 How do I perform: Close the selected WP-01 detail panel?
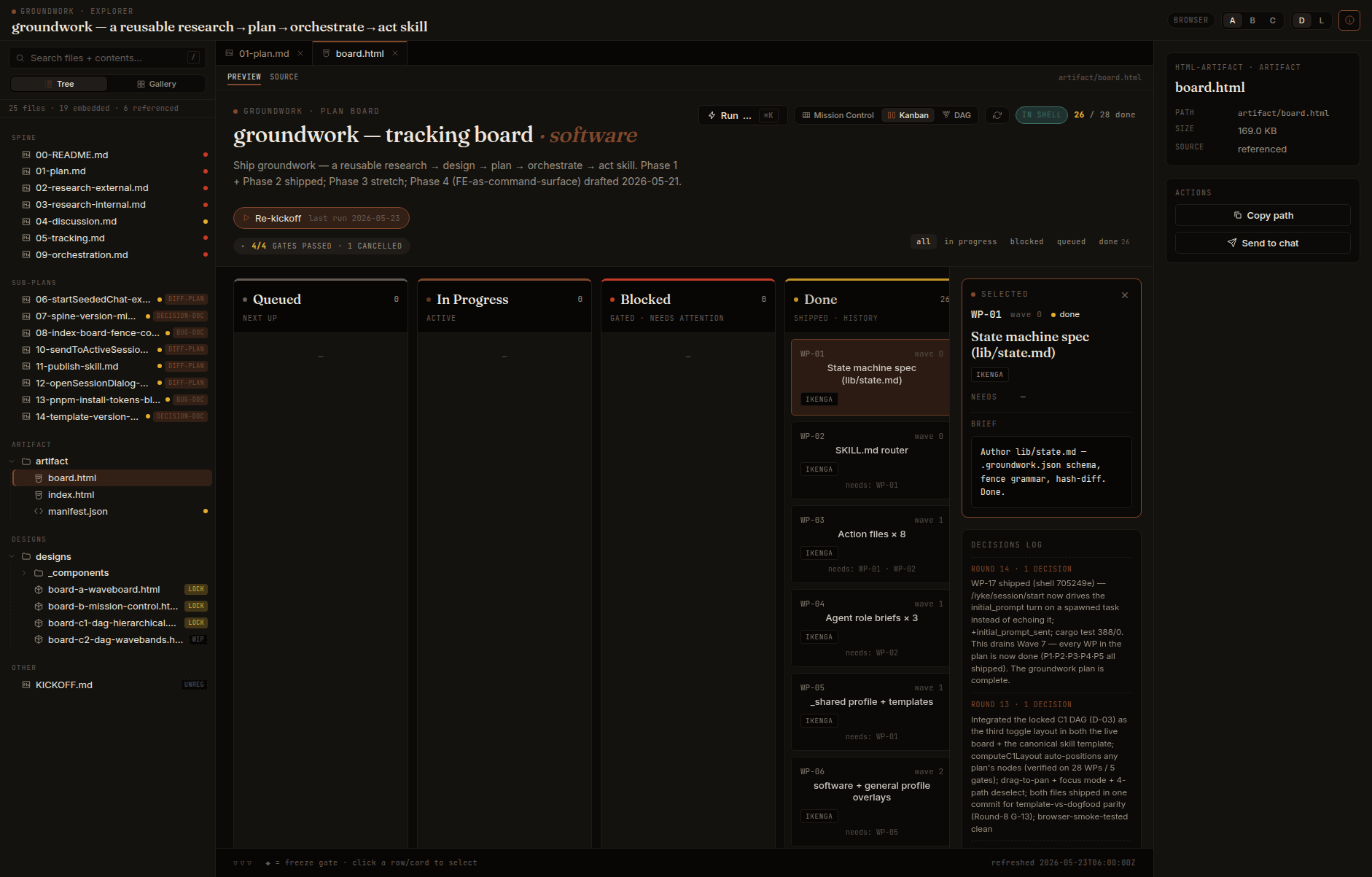point(1125,295)
